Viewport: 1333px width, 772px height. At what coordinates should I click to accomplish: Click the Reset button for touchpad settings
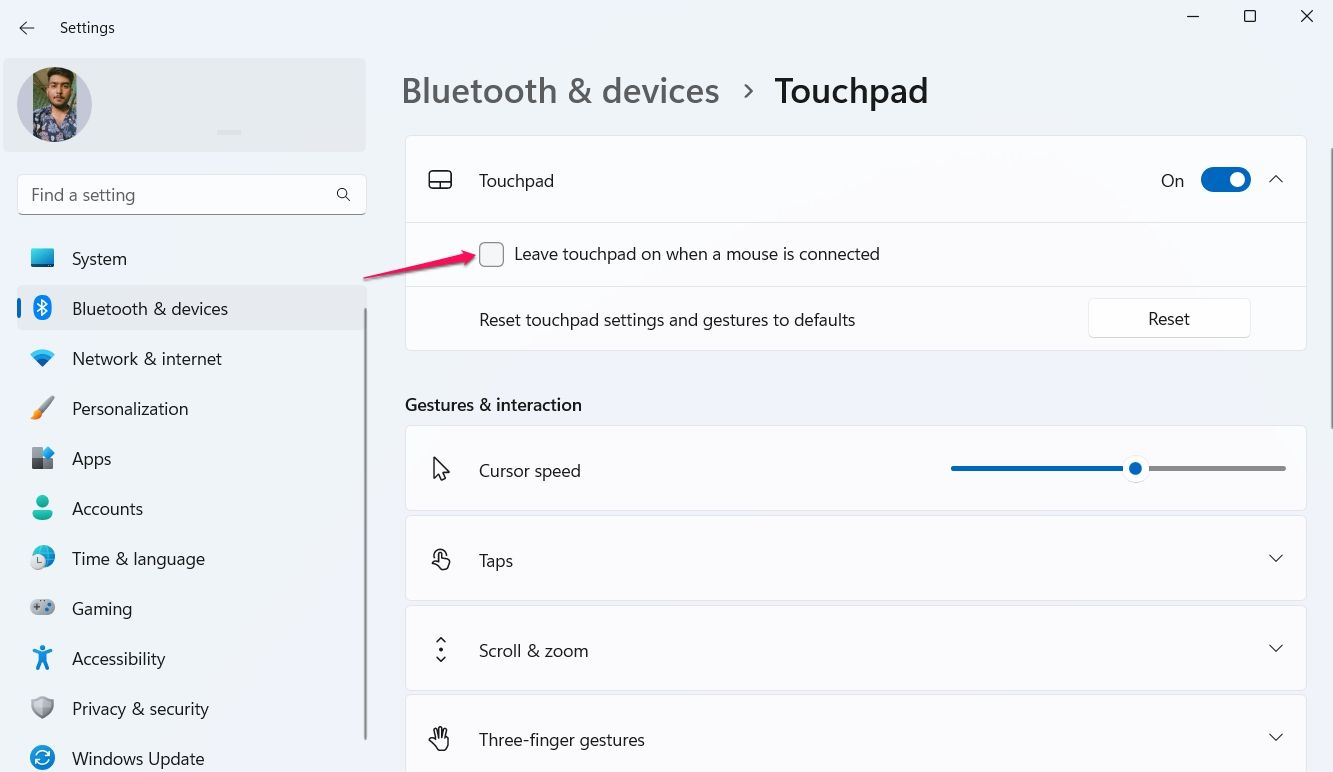click(x=1168, y=318)
